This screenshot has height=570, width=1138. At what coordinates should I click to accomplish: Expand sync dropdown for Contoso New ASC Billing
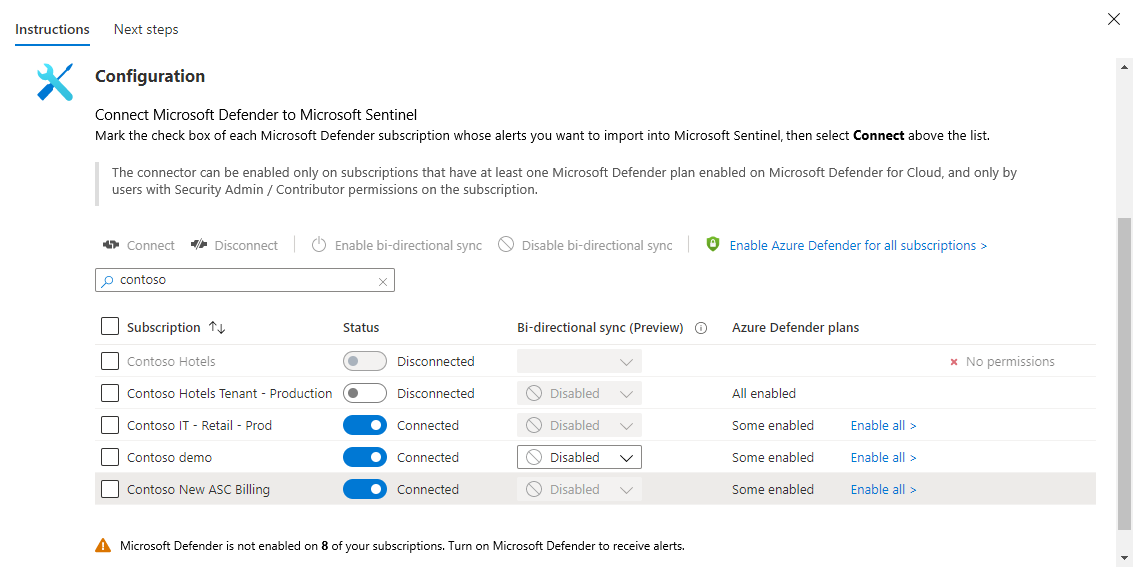coord(579,489)
